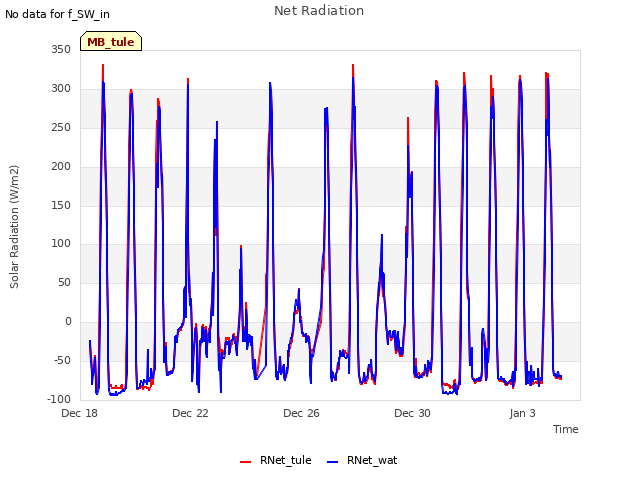Click the Dec 22 x-axis label
This screenshot has width=640, height=480.
pos(190,413)
